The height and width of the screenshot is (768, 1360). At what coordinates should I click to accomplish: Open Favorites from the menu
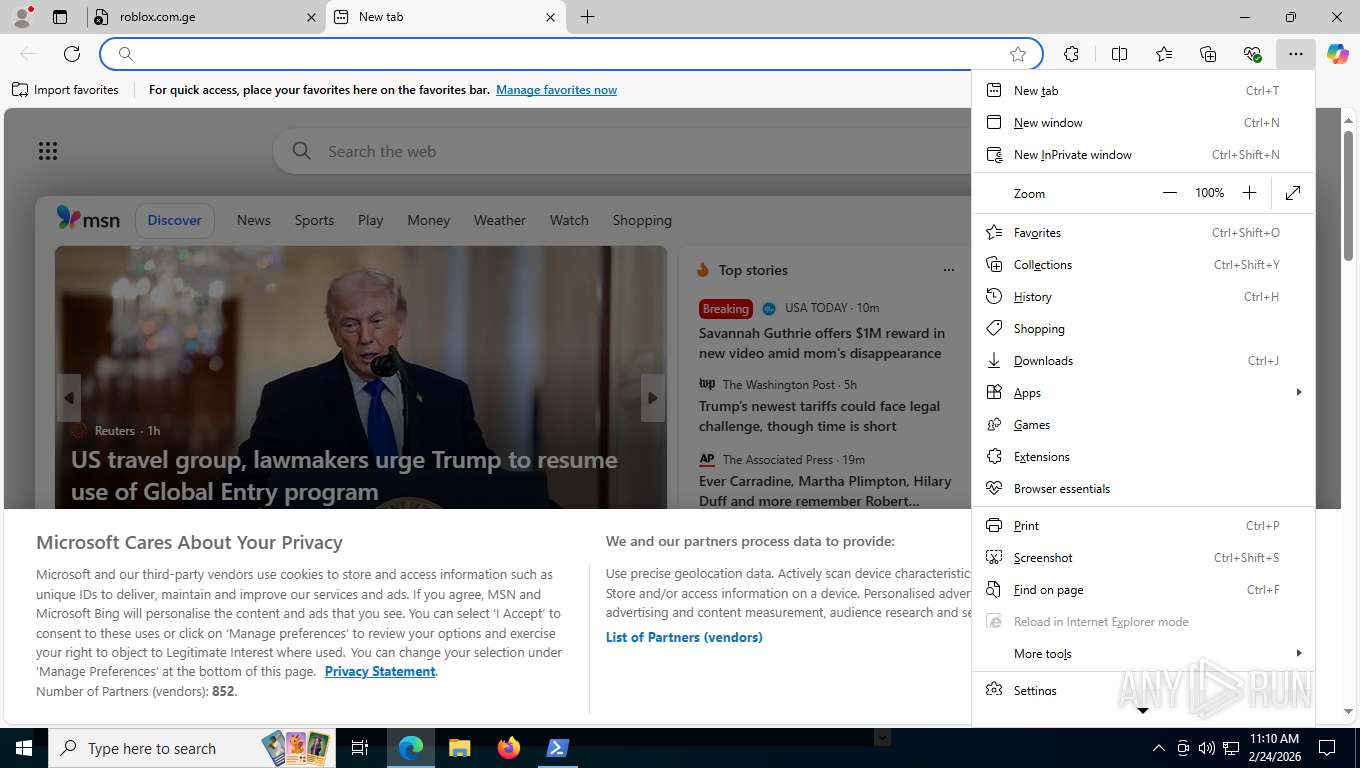pyautogui.click(x=1143, y=232)
